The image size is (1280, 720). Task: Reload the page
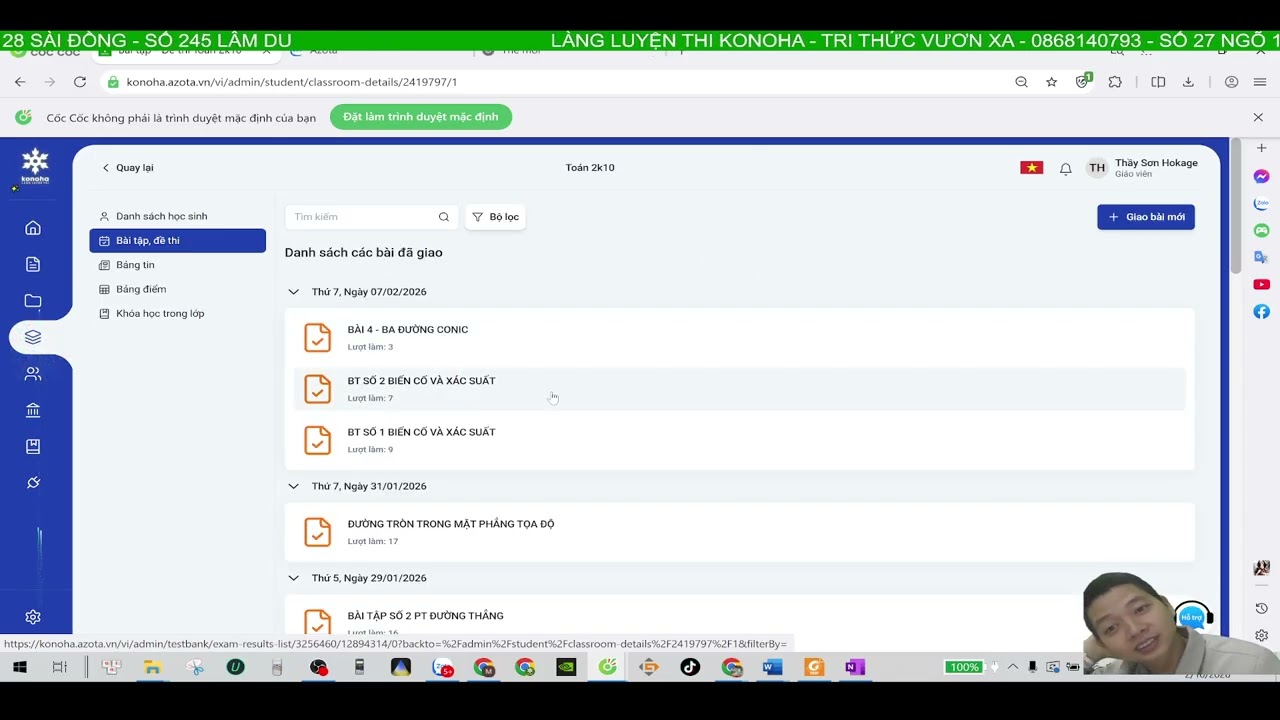(80, 82)
